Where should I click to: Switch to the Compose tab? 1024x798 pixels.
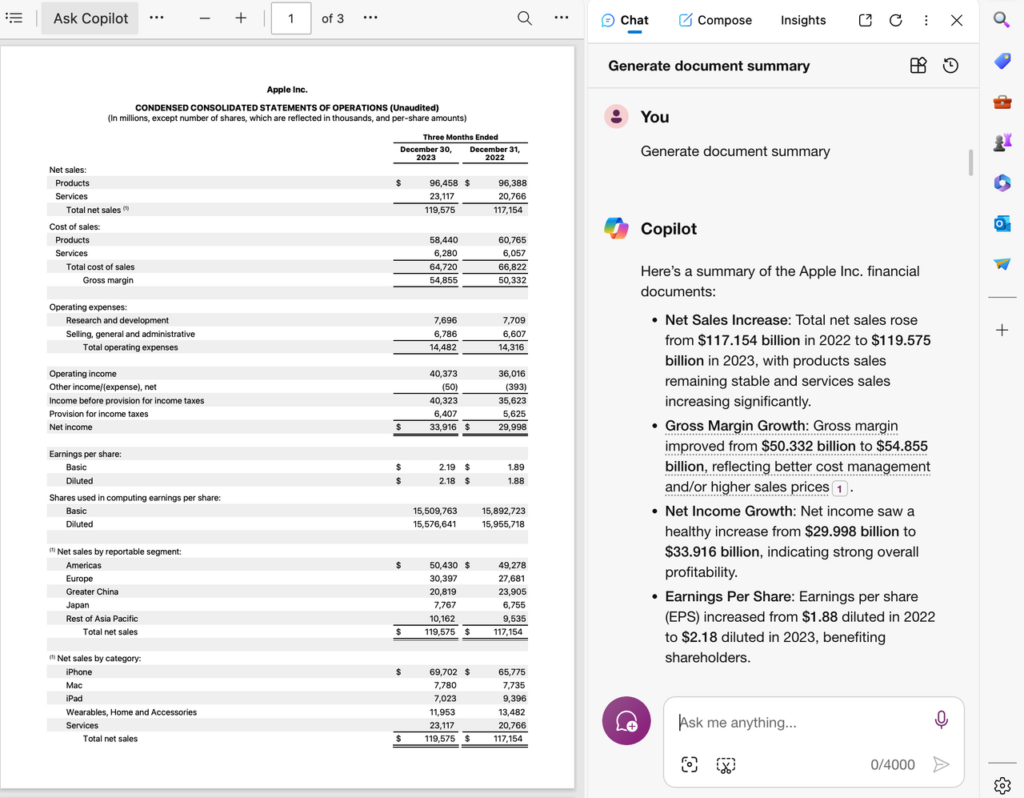(x=715, y=20)
